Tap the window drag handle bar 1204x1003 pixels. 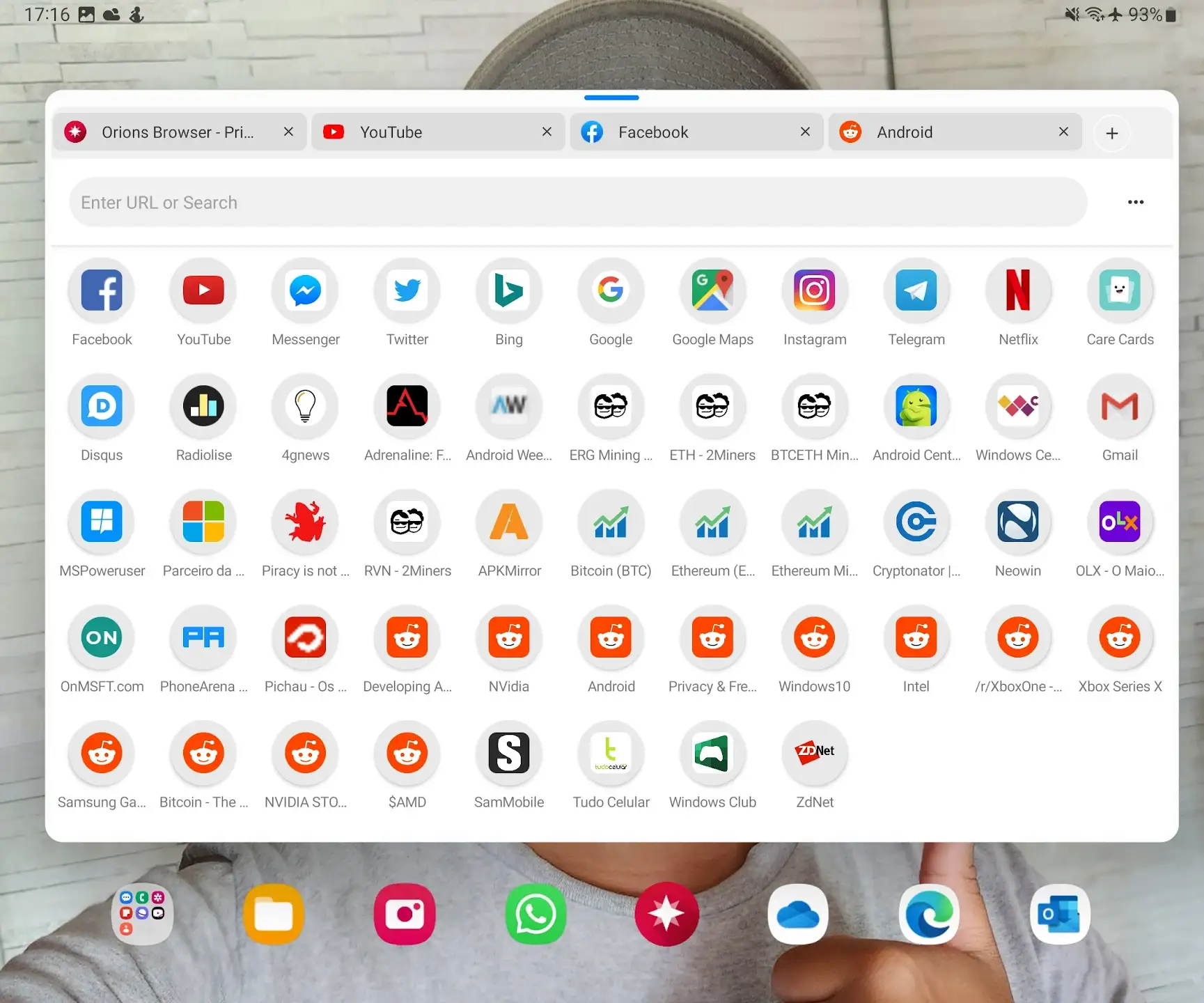coord(611,98)
